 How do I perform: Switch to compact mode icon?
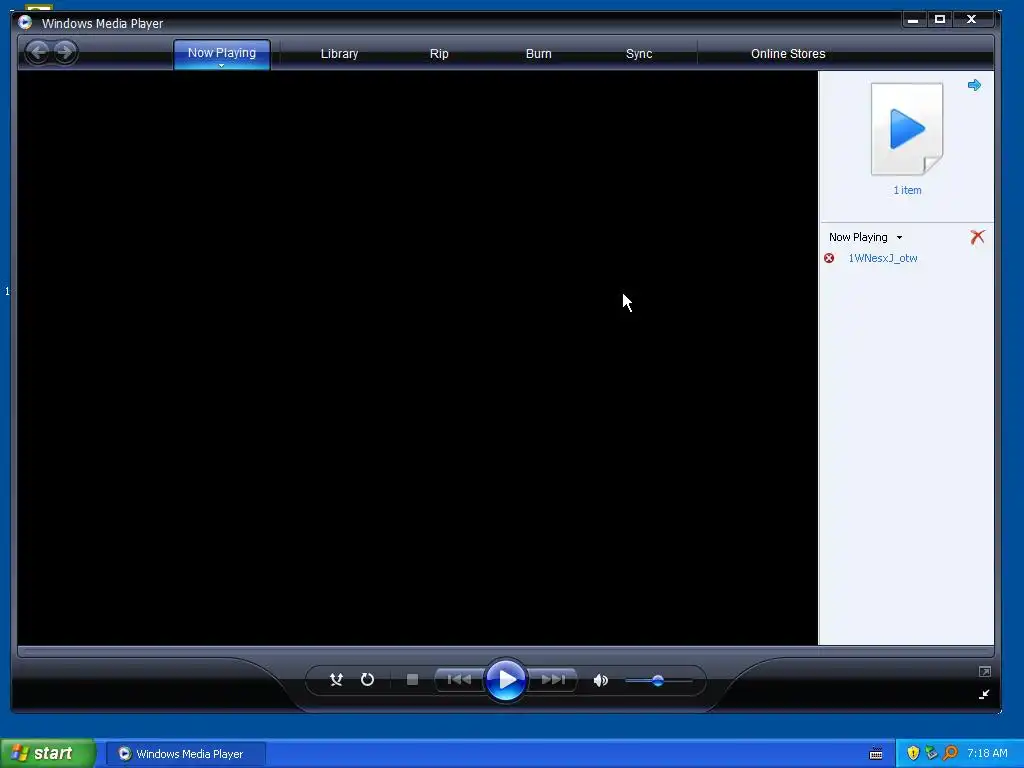click(x=984, y=694)
